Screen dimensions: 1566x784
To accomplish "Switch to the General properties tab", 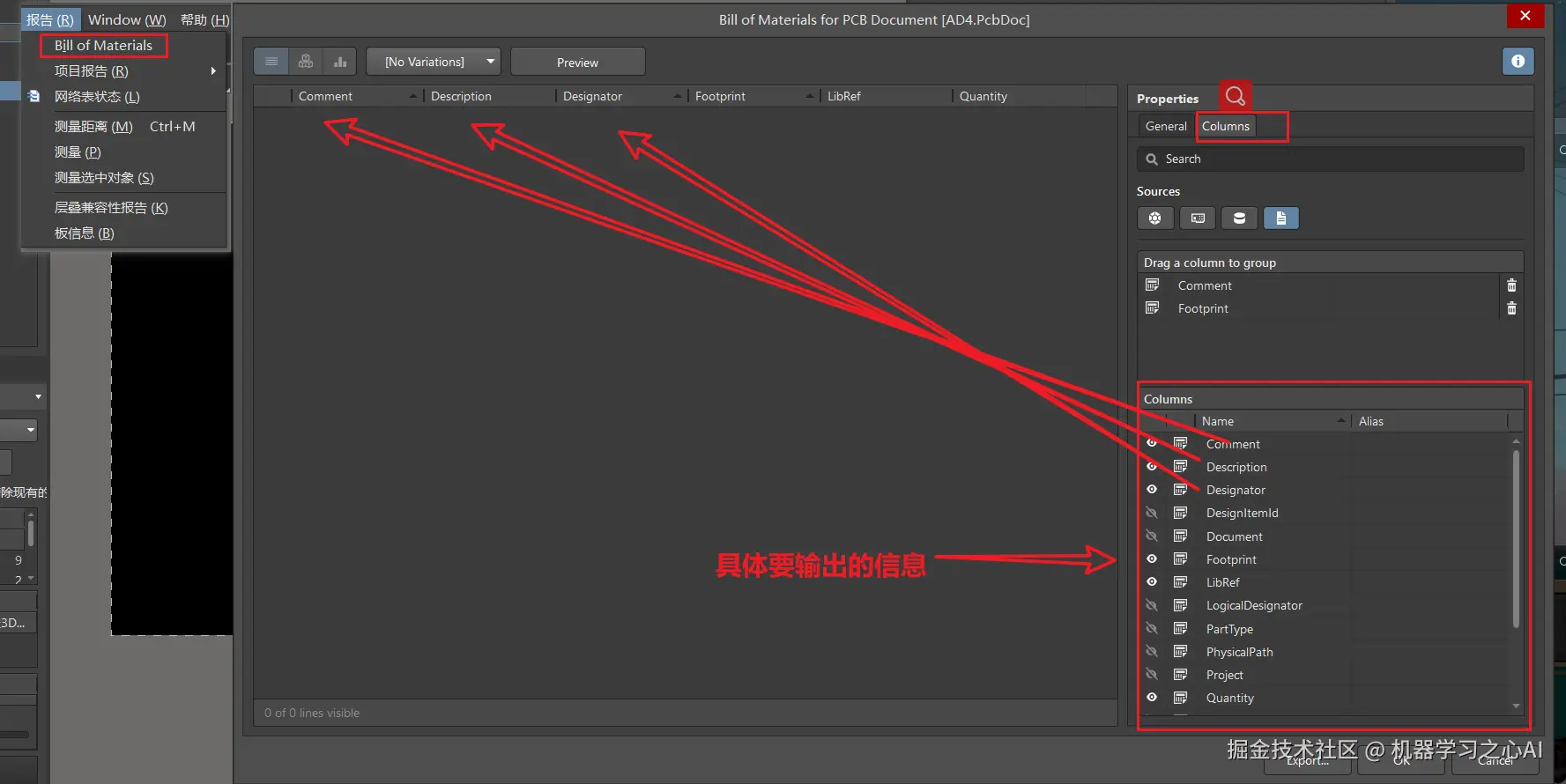I will 1166,126.
